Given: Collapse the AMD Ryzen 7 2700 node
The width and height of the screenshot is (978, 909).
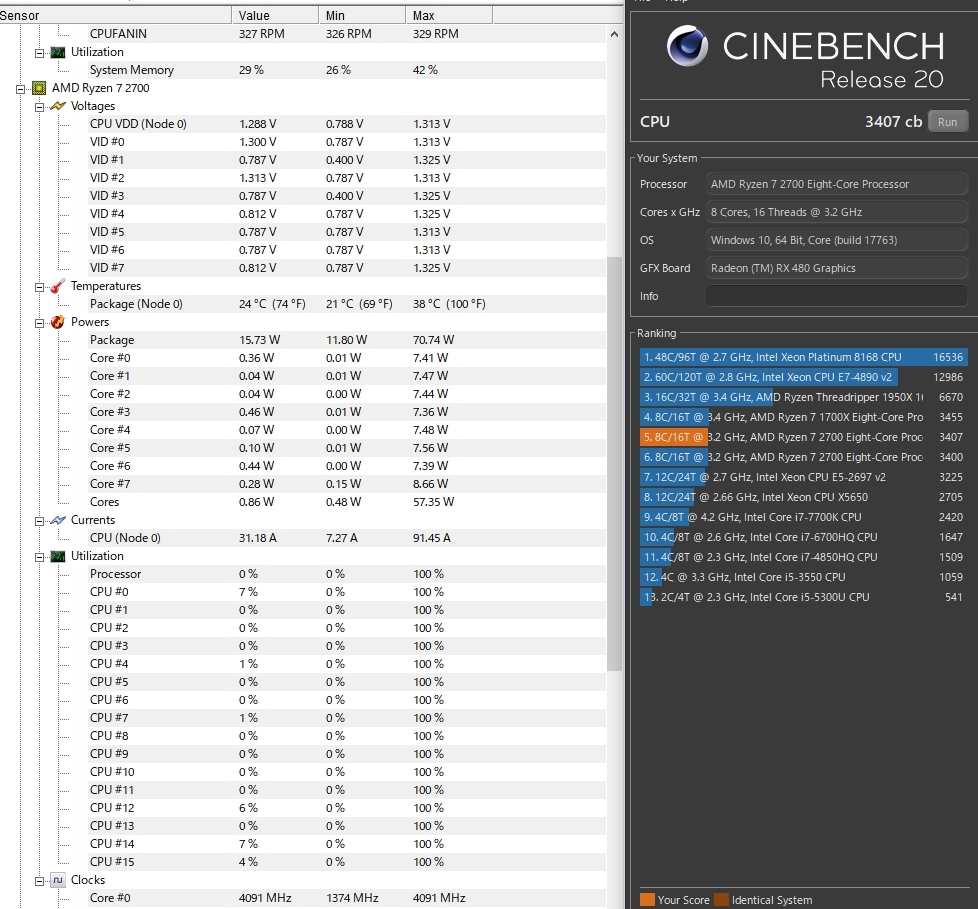Looking at the screenshot, I should click(21, 89).
